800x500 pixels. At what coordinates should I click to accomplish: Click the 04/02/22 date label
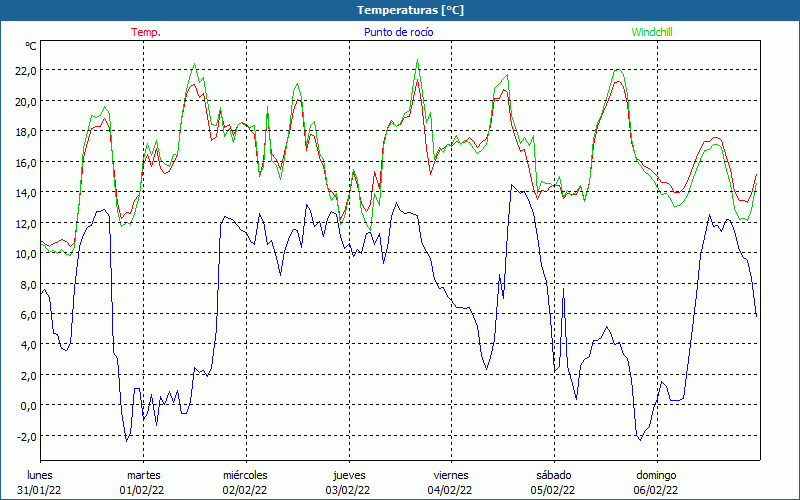pyautogui.click(x=450, y=490)
